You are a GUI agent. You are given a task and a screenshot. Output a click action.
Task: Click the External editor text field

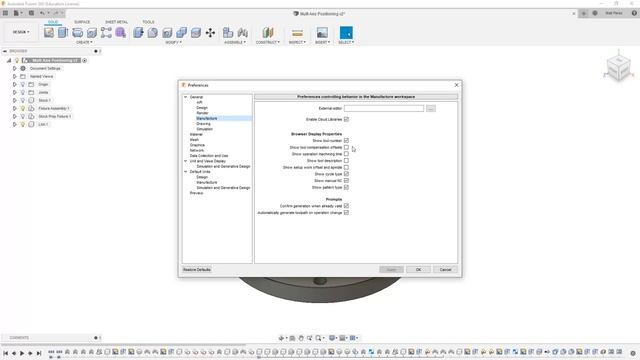click(384, 109)
